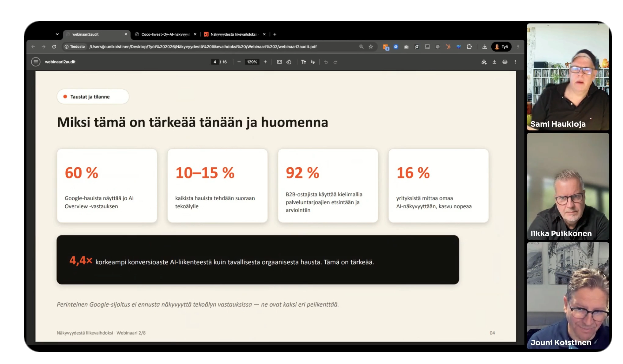Close the second browser tab

[195, 35]
